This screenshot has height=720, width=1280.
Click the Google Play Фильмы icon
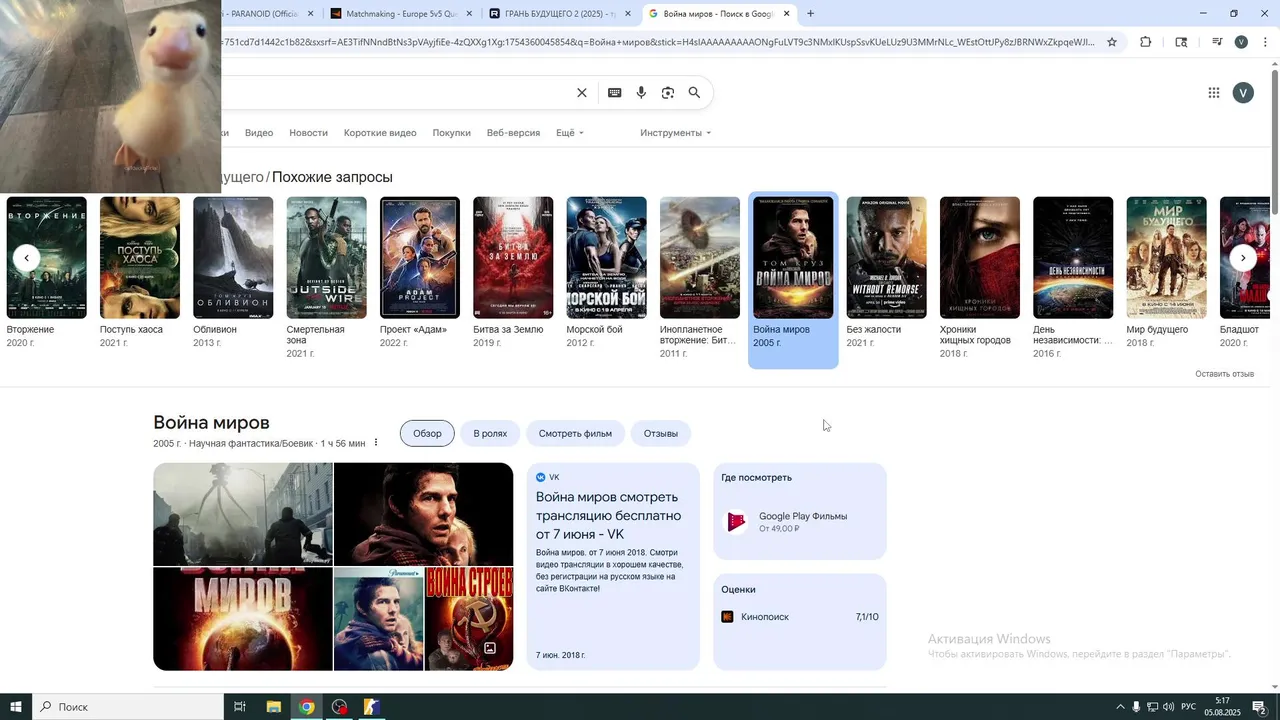(737, 522)
